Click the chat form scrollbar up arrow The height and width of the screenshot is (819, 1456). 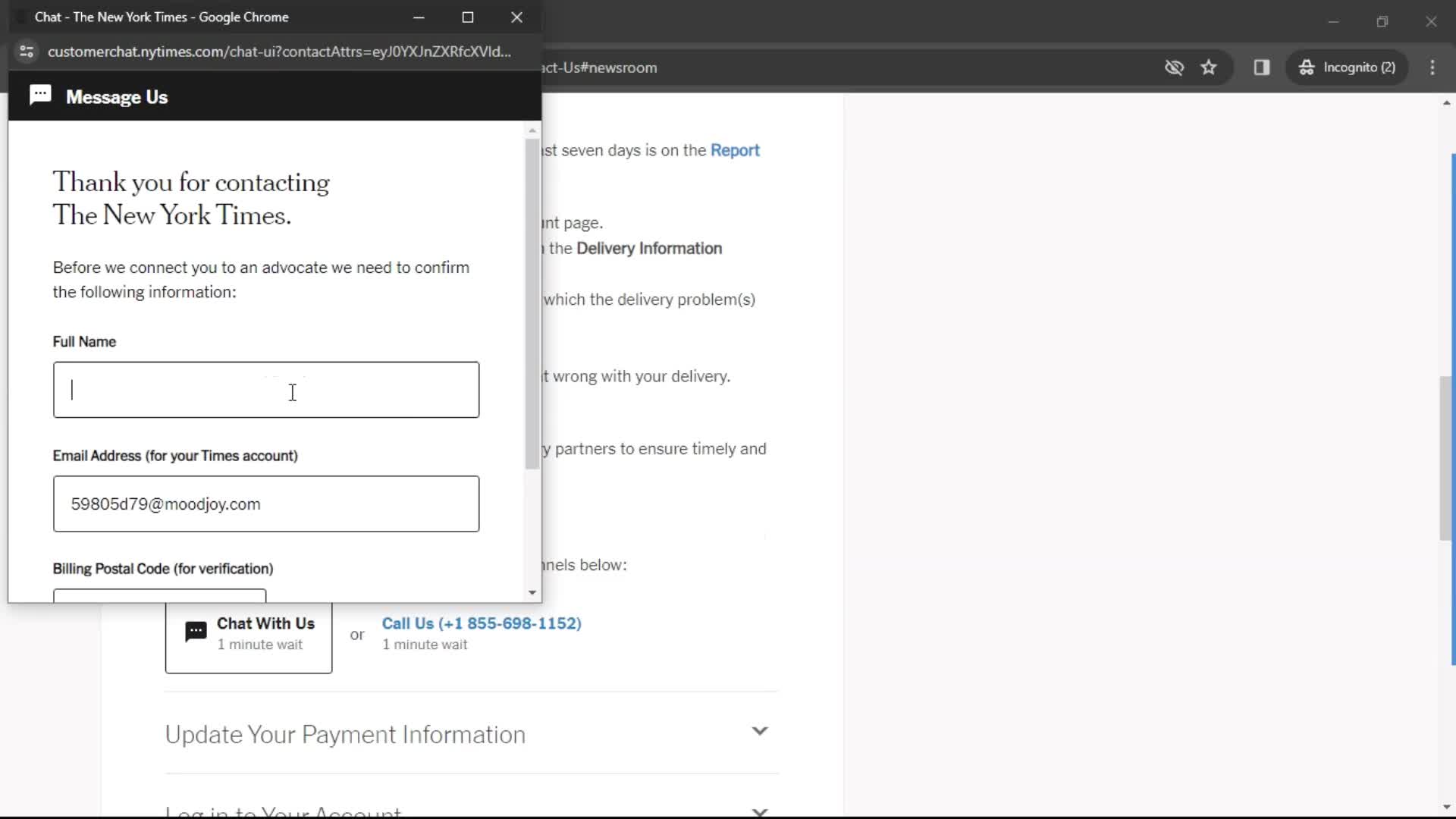(532, 130)
